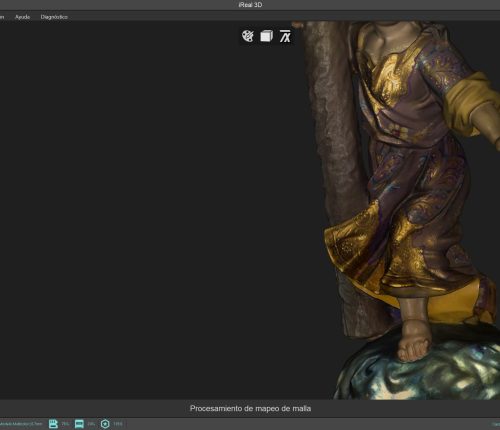Image resolution: width=500 pixels, height=430 pixels.
Task: Click the scan mode label in status bar
Action: (21, 424)
